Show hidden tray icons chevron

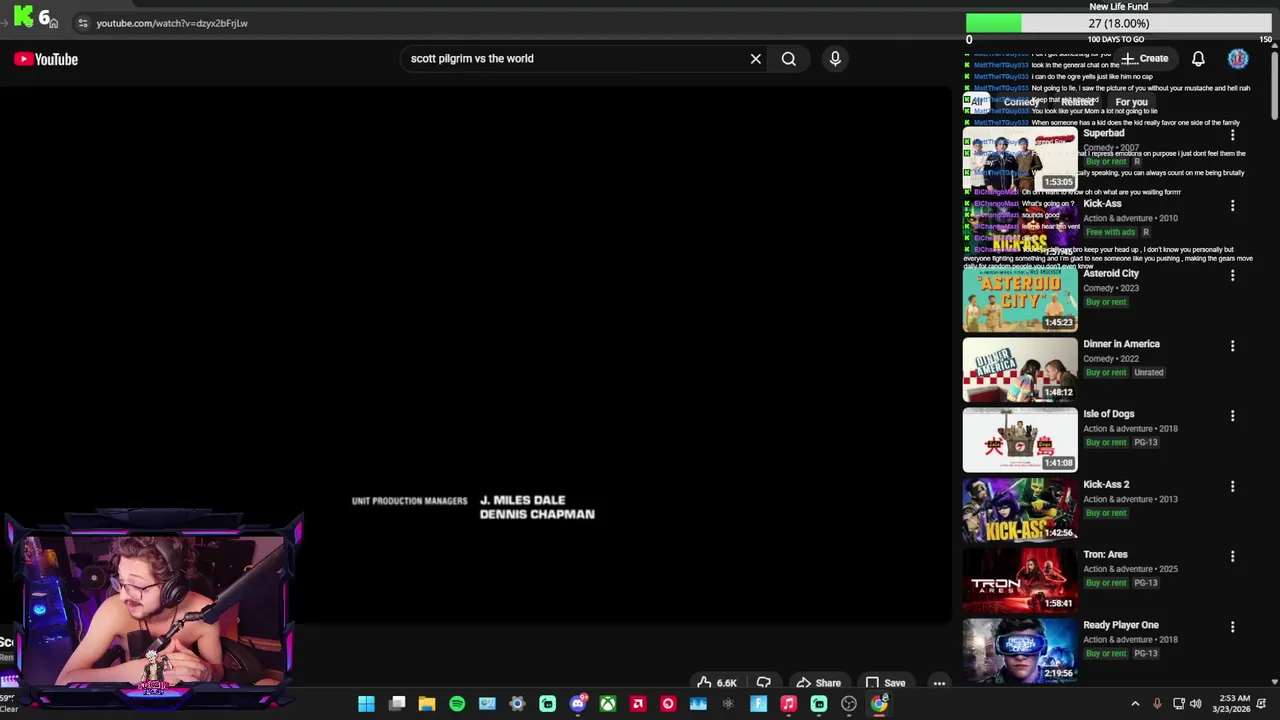point(1135,704)
